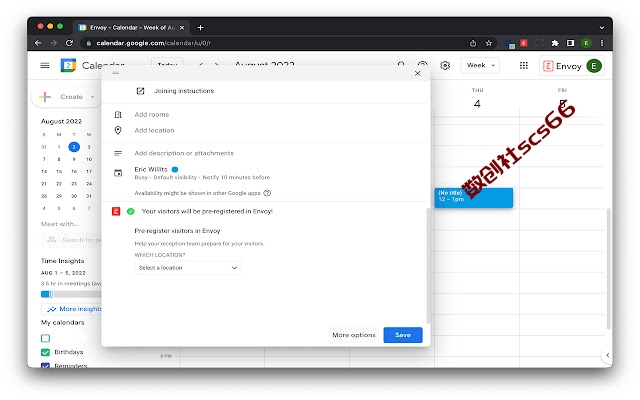Open a new browser tab
This screenshot has height=400, width=640.
click(200, 27)
